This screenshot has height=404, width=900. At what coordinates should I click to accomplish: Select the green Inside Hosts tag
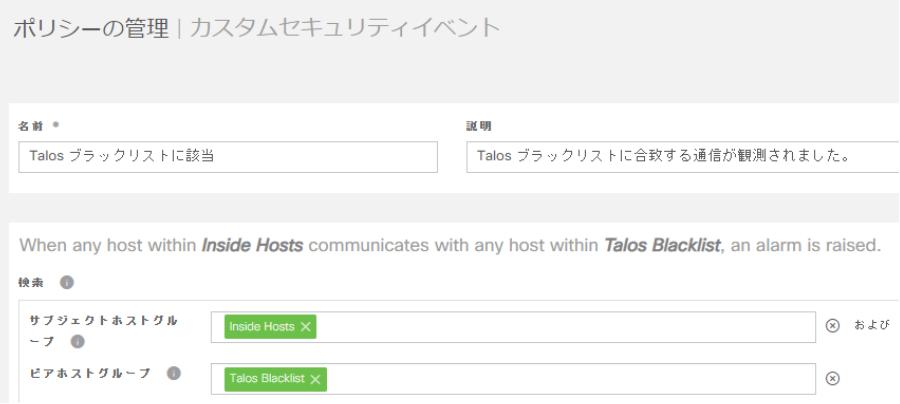261,327
